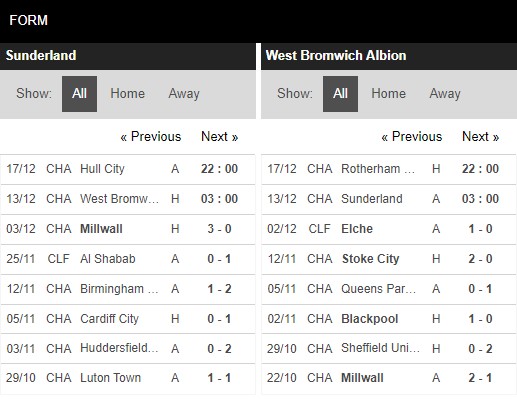Show Sunderland Away matches only
The height and width of the screenshot is (399, 517).
pos(184,94)
